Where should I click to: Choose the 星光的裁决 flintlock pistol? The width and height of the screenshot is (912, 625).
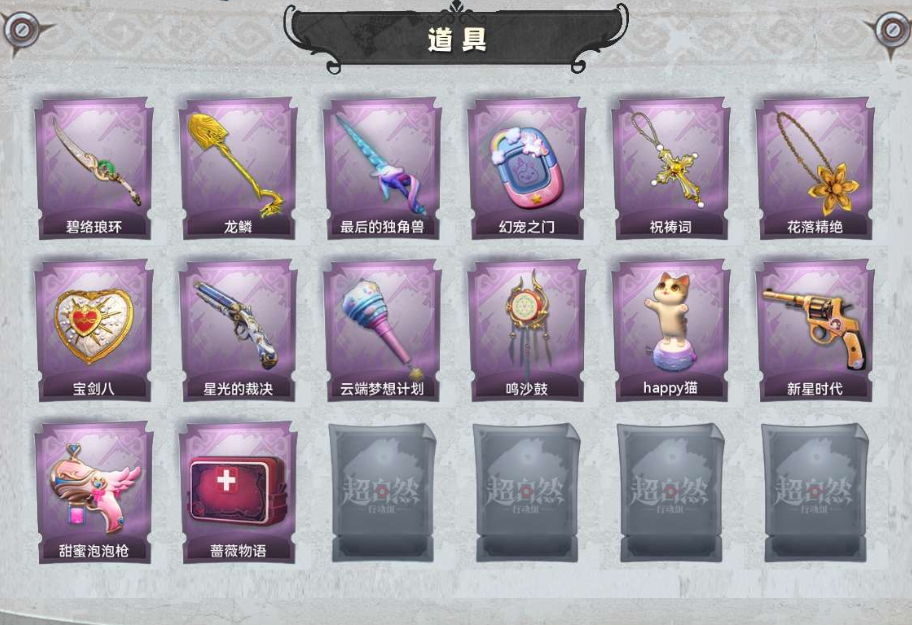pos(238,331)
